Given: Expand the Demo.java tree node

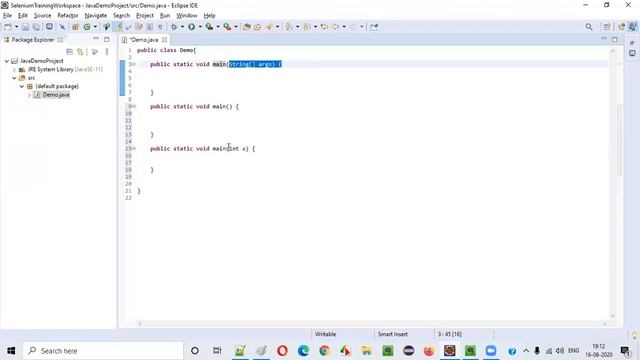Looking at the screenshot, I should (29, 95).
